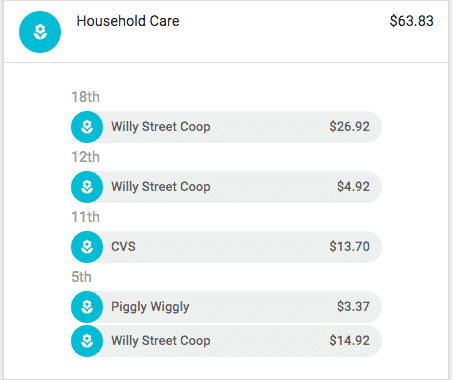Click the Household Care title text
The height and width of the screenshot is (380, 453).
pyautogui.click(x=128, y=21)
